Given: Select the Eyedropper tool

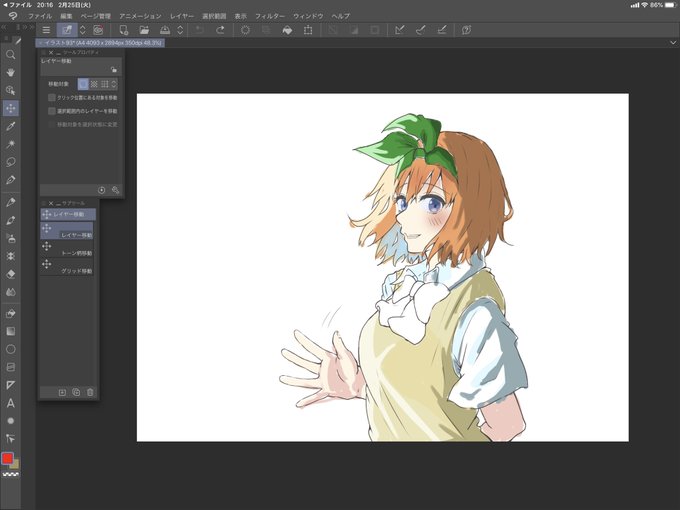Looking at the screenshot, I should pos(11,126).
